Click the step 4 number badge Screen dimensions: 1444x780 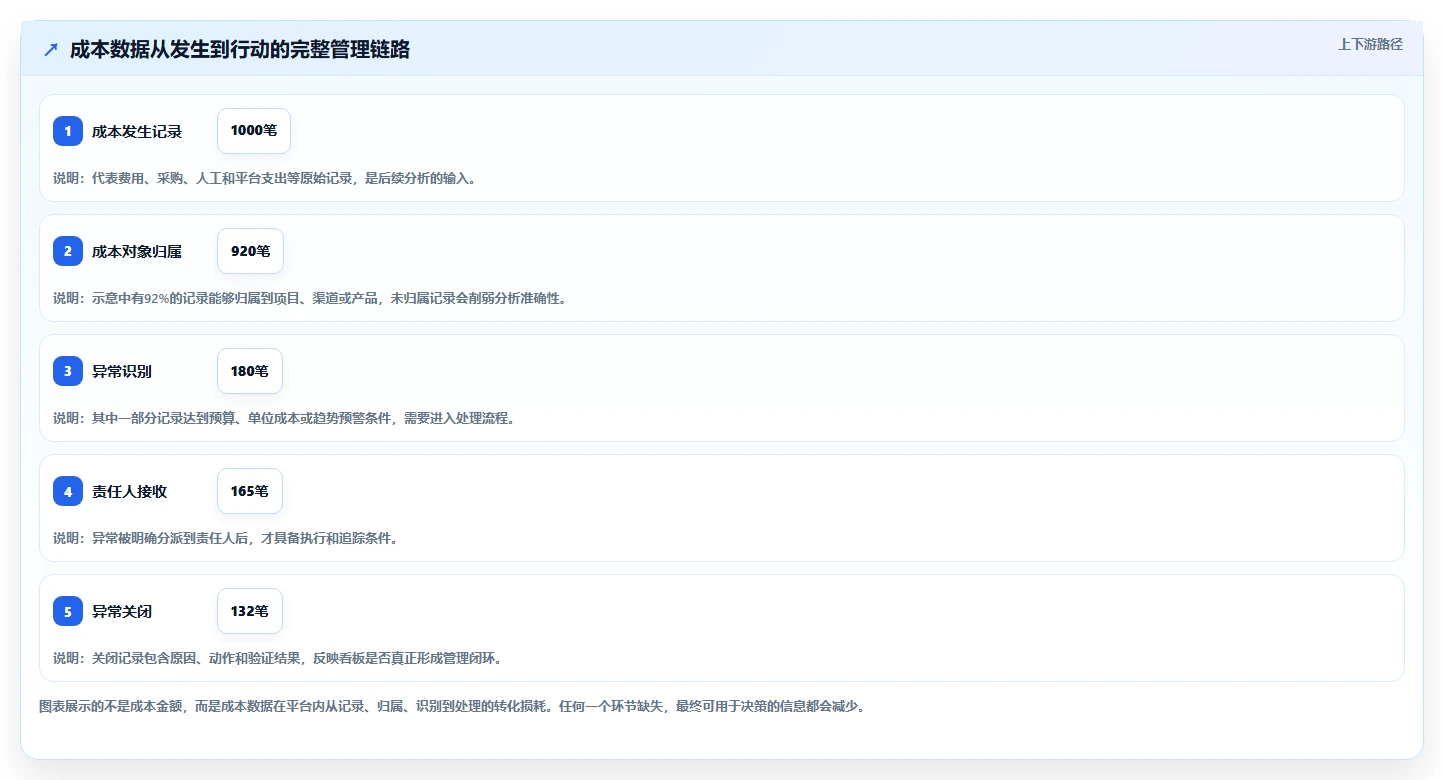tap(68, 491)
